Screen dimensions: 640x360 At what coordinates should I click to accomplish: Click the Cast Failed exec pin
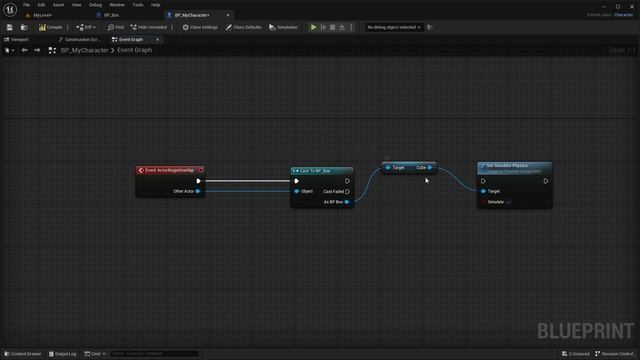[347, 191]
